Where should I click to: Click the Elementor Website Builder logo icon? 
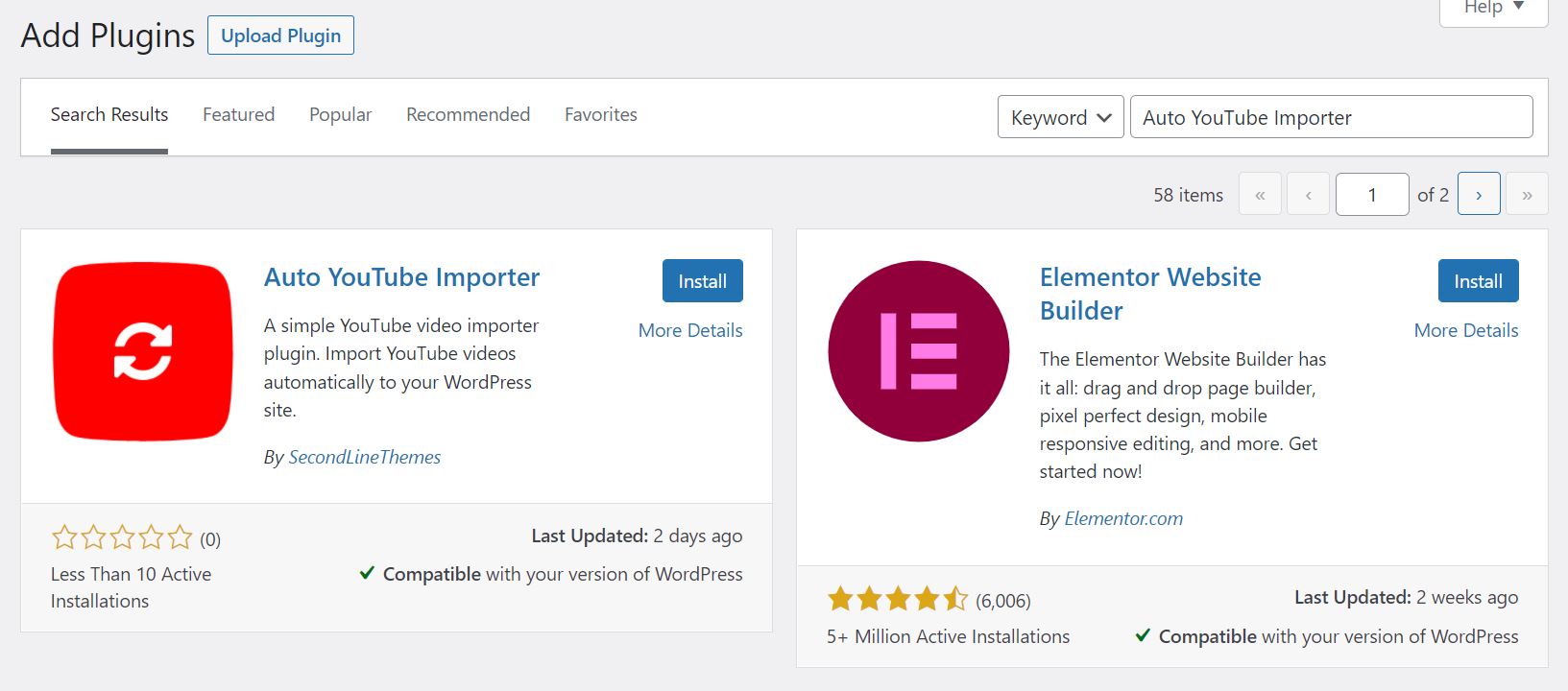click(919, 351)
